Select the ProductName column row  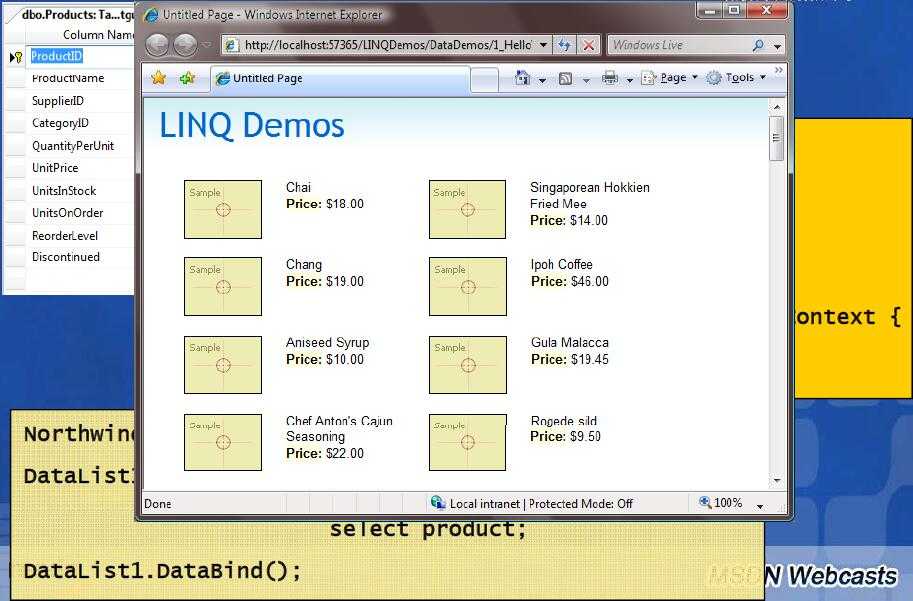68,78
